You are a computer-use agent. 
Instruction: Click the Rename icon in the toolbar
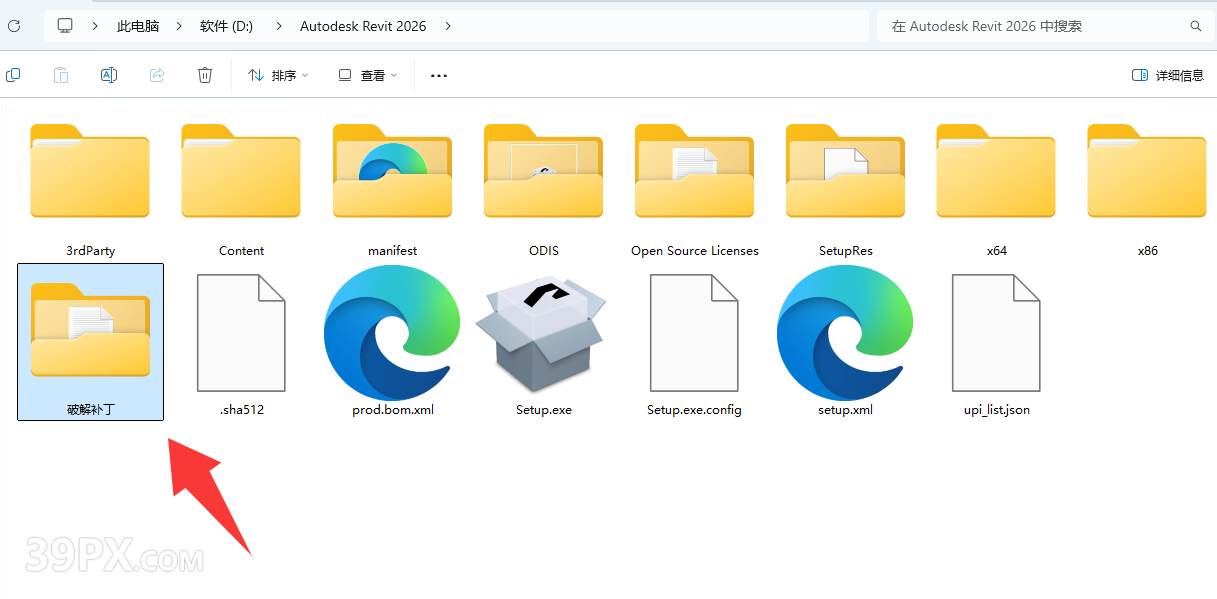click(109, 75)
